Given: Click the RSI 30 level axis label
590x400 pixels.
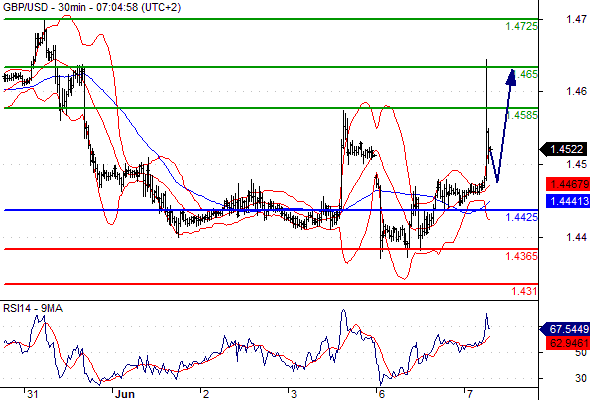Looking at the screenshot, I should [581, 378].
